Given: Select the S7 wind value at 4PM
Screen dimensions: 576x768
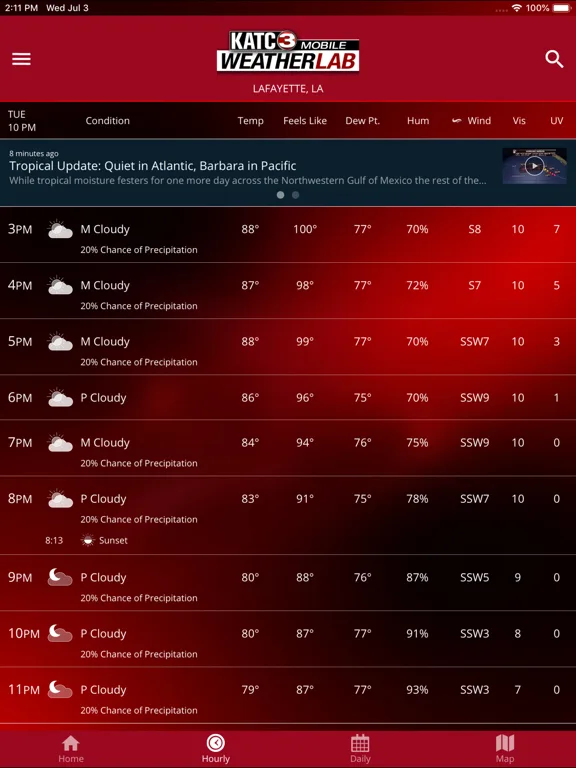Looking at the screenshot, I should pyautogui.click(x=474, y=286).
